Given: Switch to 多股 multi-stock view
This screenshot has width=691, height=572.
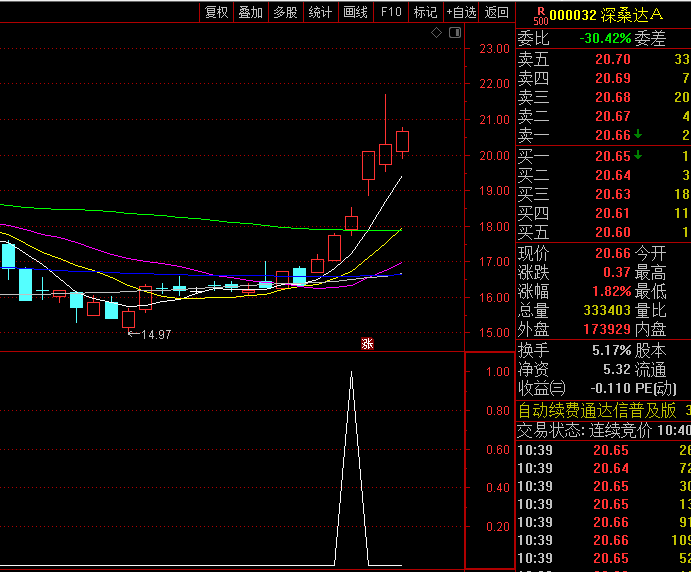Looking at the screenshot, I should [x=285, y=12].
